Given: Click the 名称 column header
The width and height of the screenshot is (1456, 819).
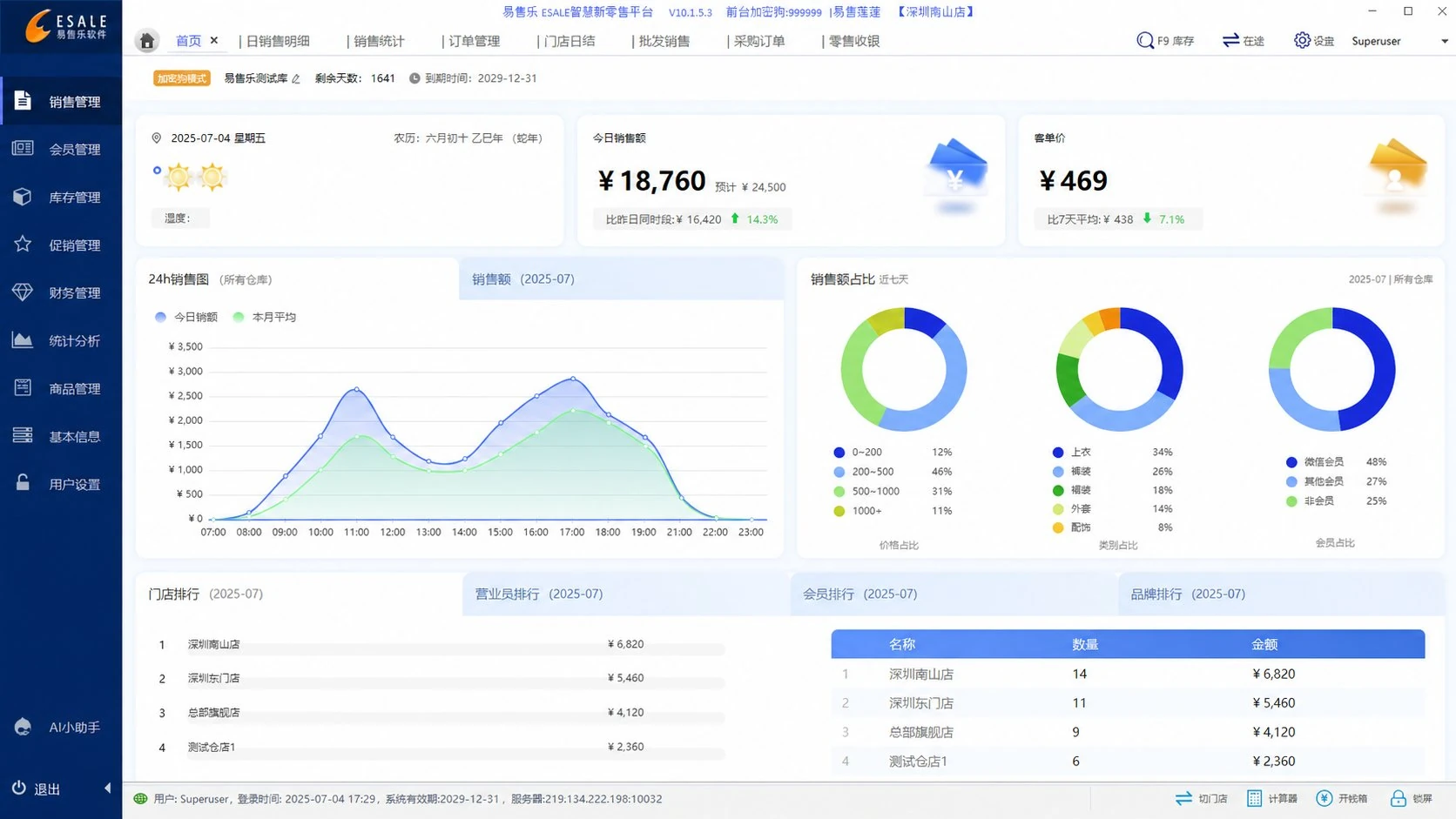Looking at the screenshot, I should [x=902, y=644].
